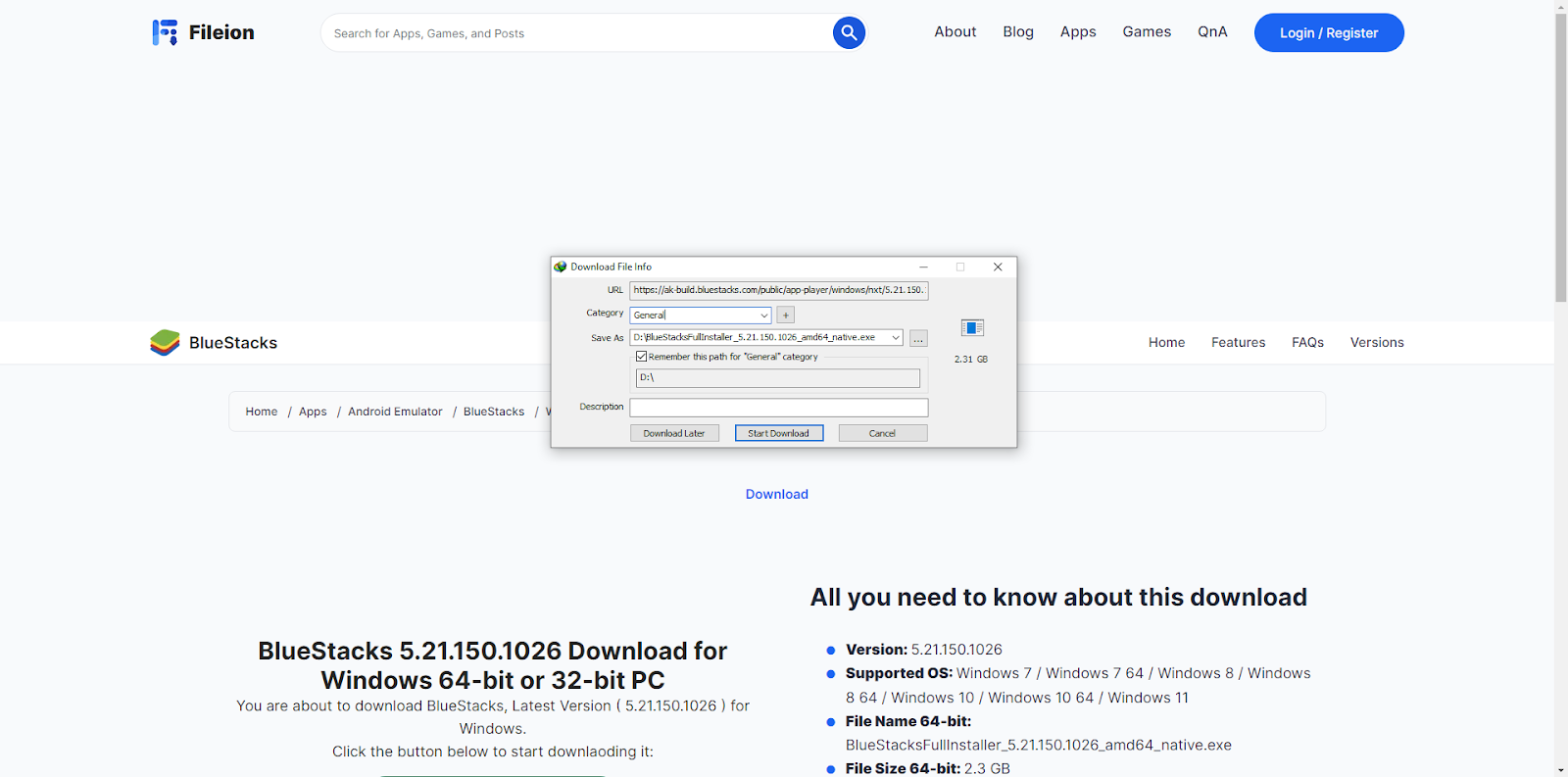Click the IDM icon in dialog title bar
This screenshot has height=777, width=1568.
click(561, 267)
